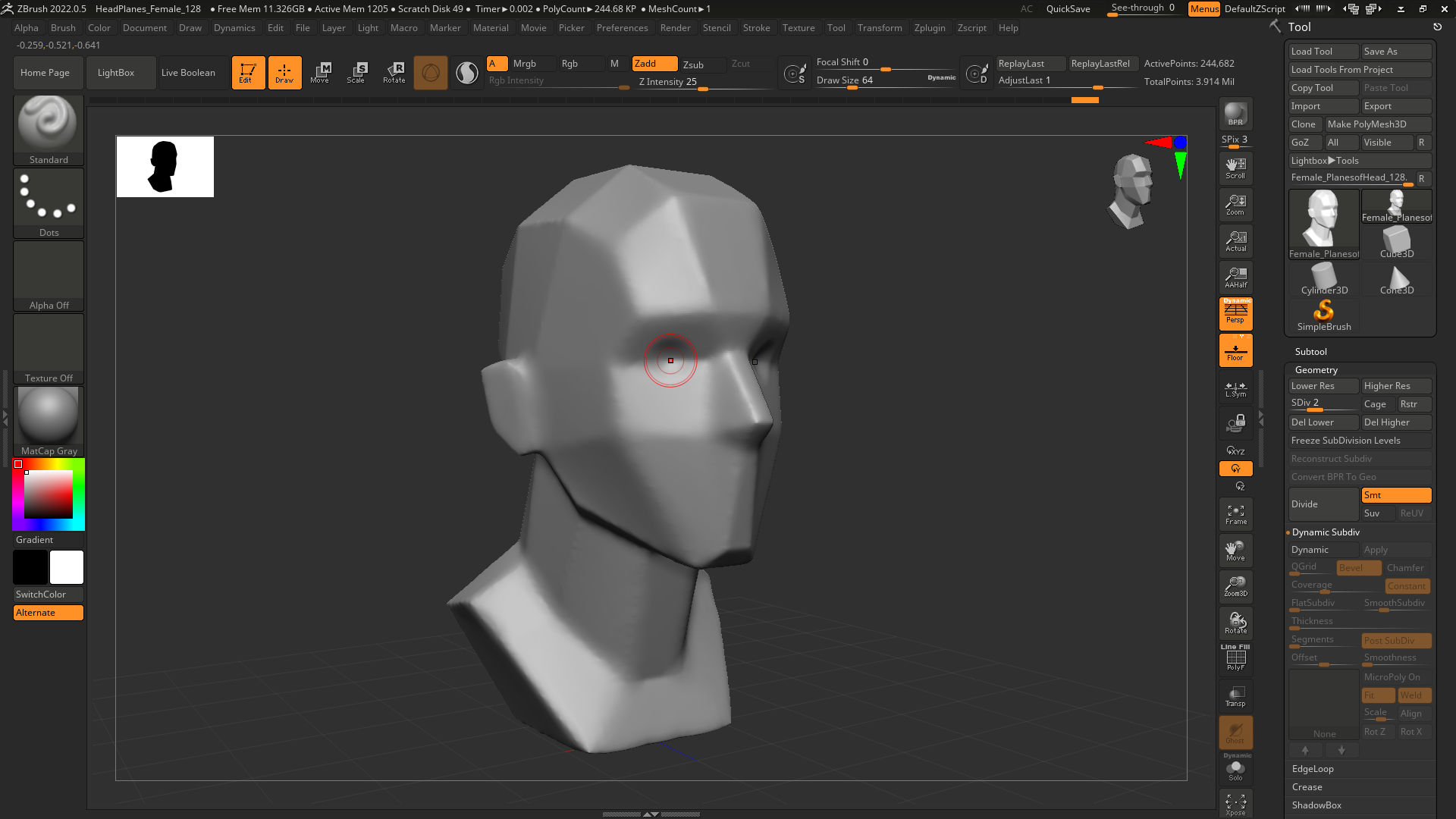This screenshot has width=1456, height=819.
Task: Adjust the Z Intensity slider
Action: (x=703, y=82)
